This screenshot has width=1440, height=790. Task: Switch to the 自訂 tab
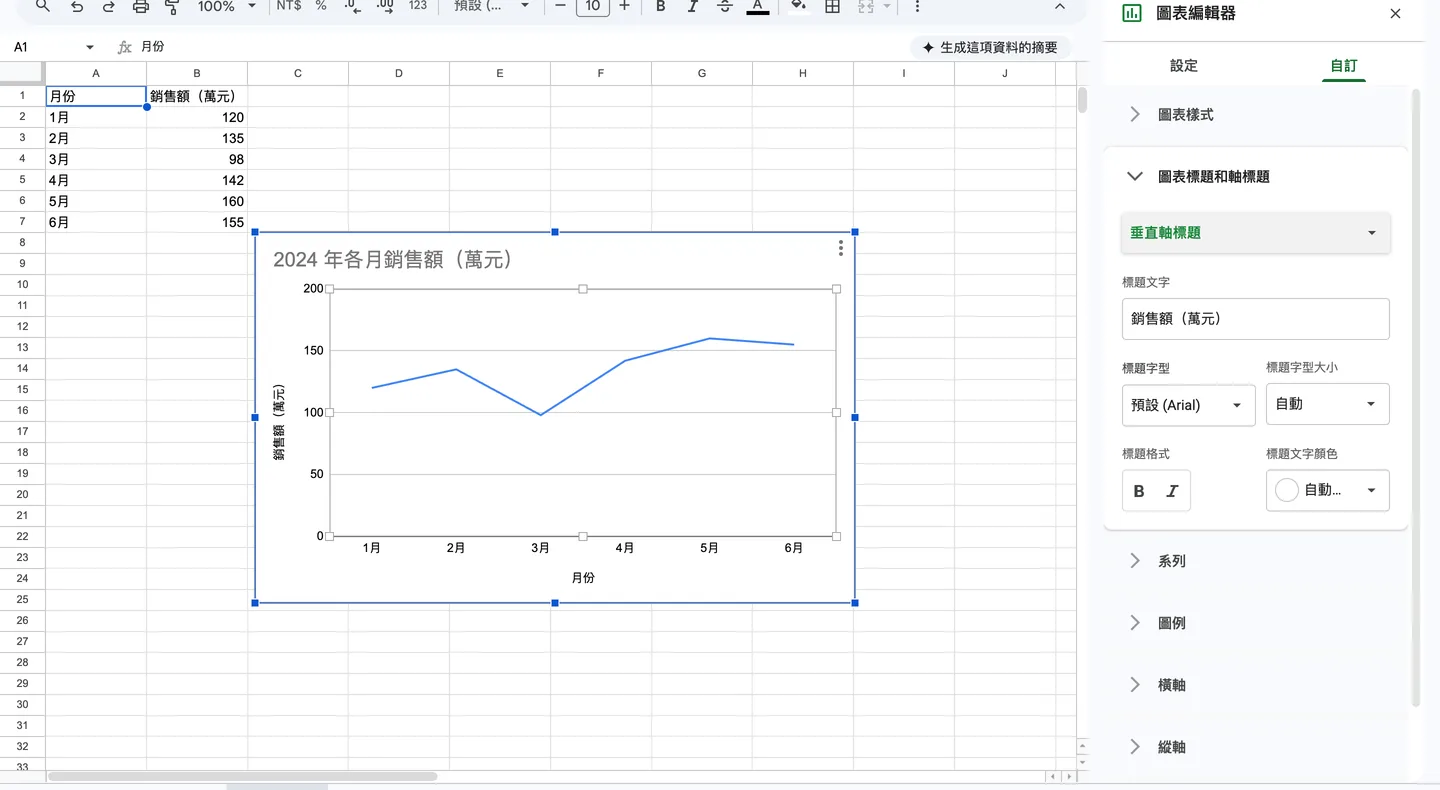(x=1344, y=65)
